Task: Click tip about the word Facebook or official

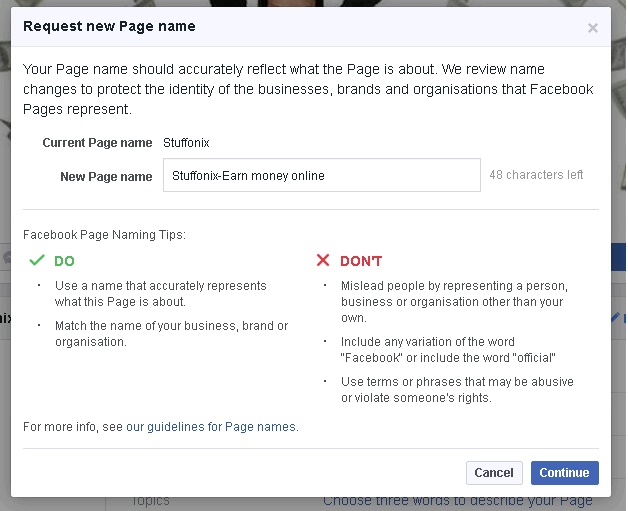Action: [448, 350]
